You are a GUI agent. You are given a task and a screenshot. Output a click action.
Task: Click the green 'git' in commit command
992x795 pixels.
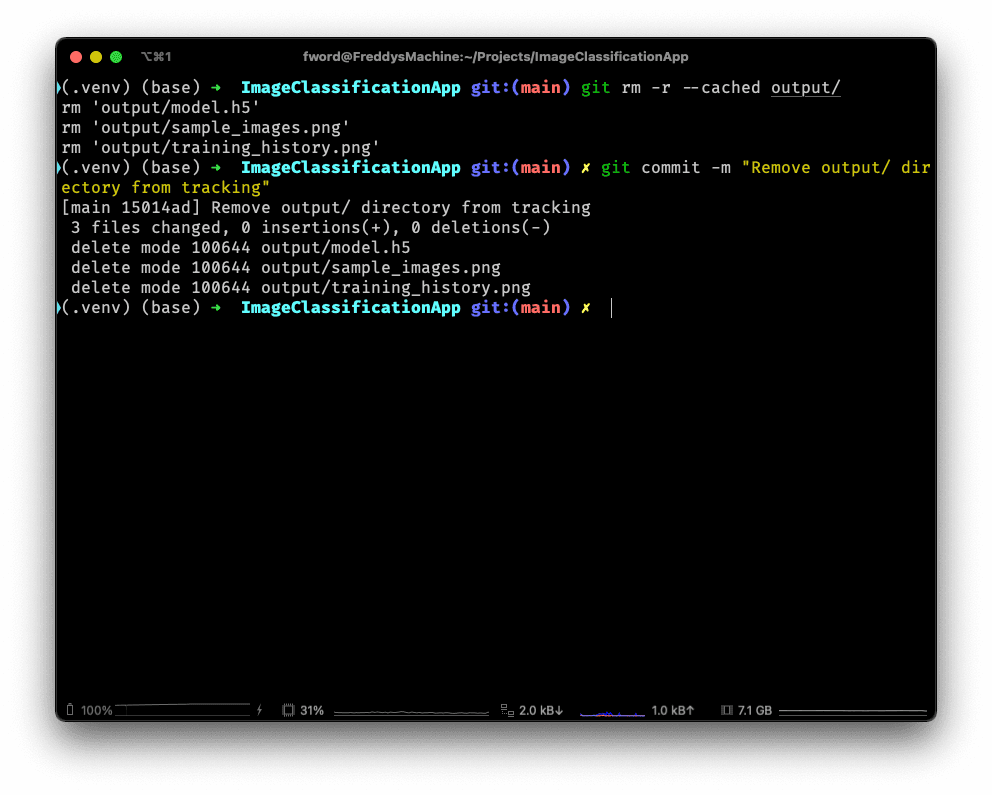[x=616, y=168]
